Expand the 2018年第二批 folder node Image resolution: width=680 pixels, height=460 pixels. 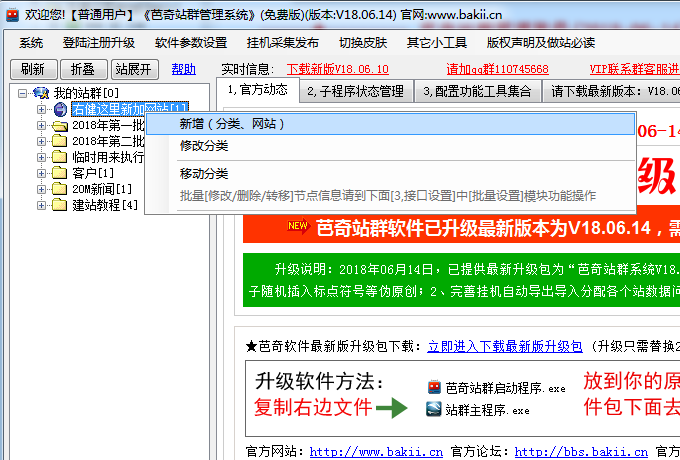(42, 141)
